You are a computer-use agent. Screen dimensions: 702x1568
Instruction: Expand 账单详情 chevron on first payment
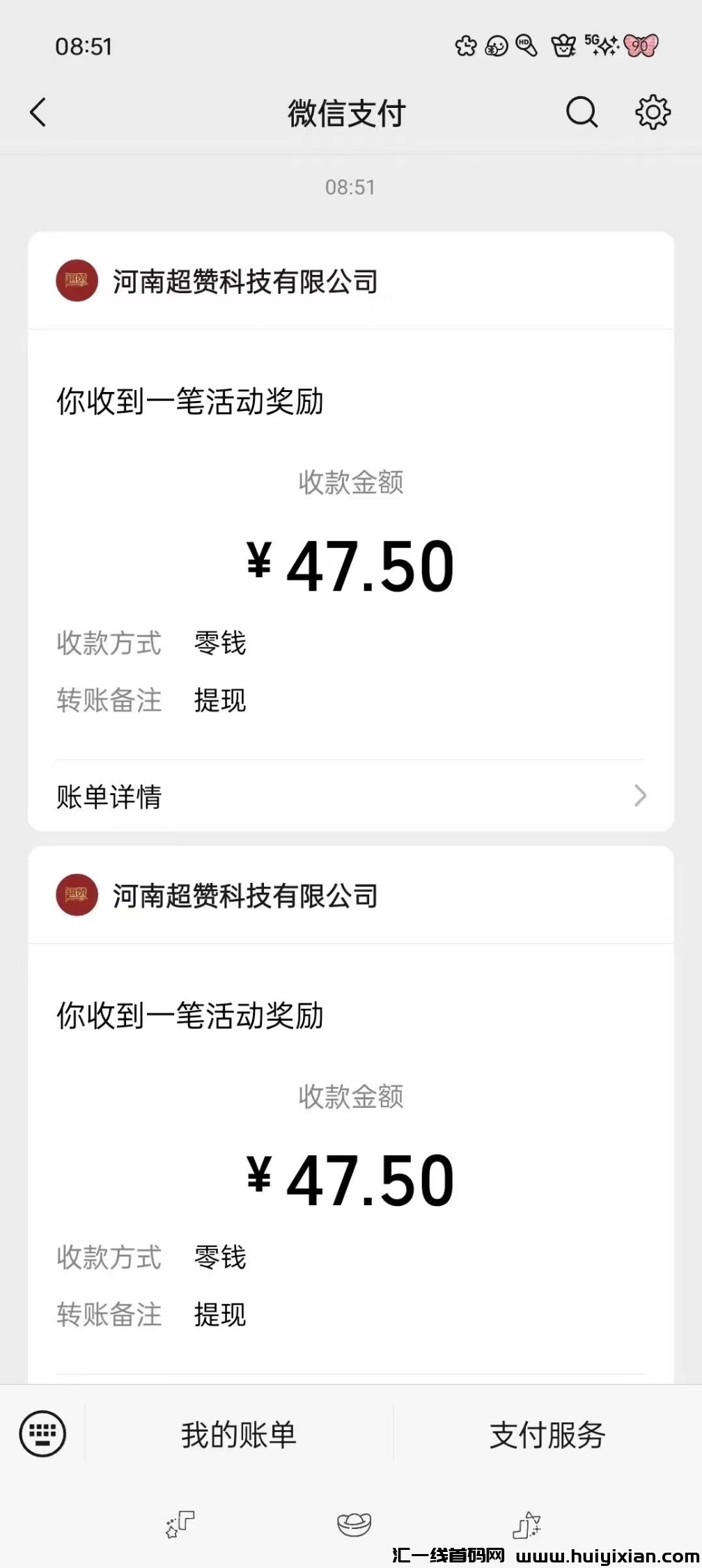[x=640, y=795]
